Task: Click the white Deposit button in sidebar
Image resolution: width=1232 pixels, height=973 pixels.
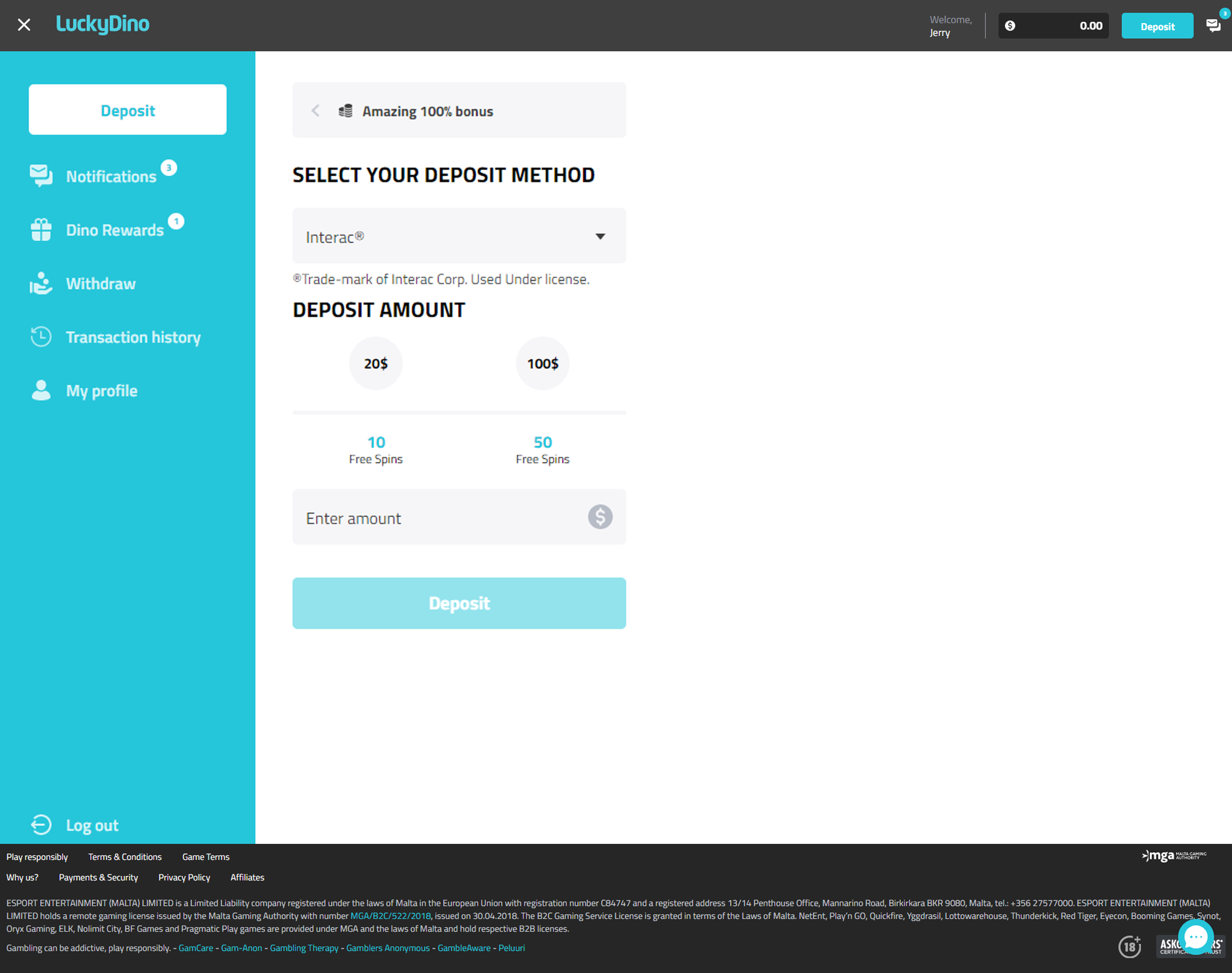Action: (128, 110)
